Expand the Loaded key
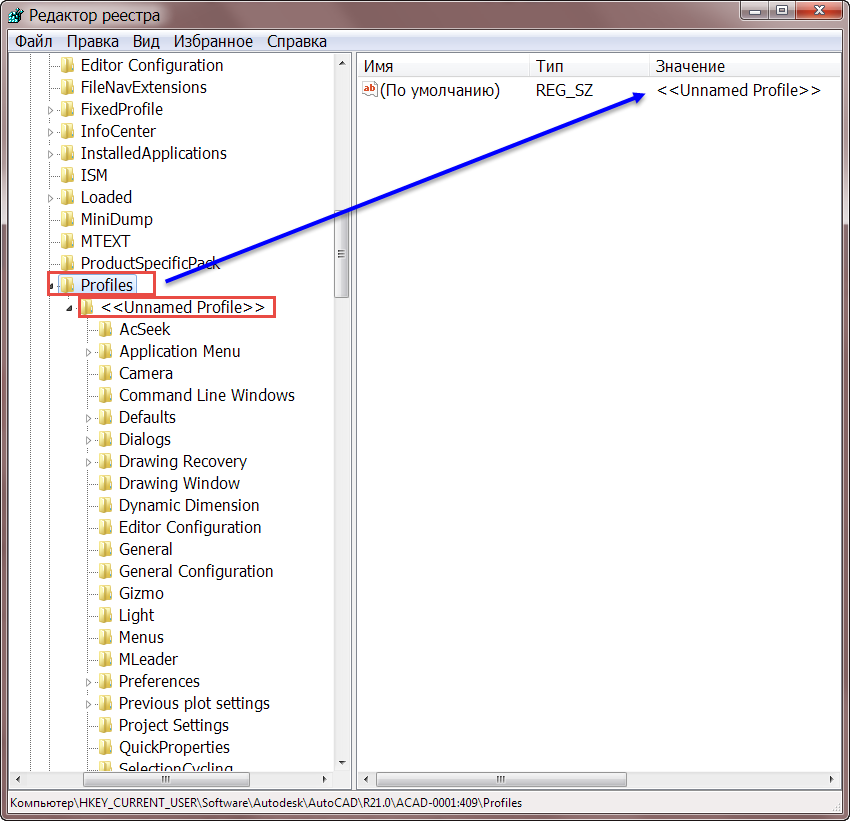This screenshot has height=821, width=850. pos(50,198)
